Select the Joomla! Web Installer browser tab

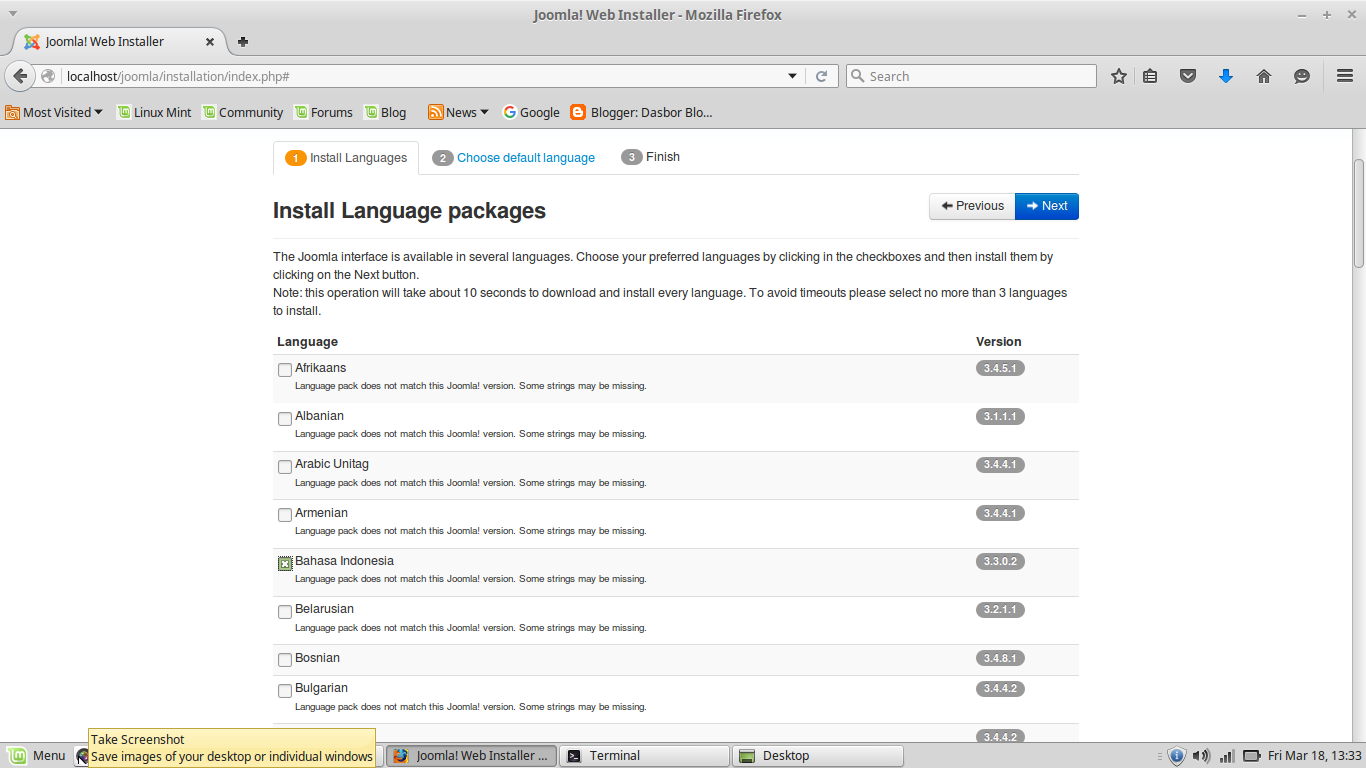(119, 42)
